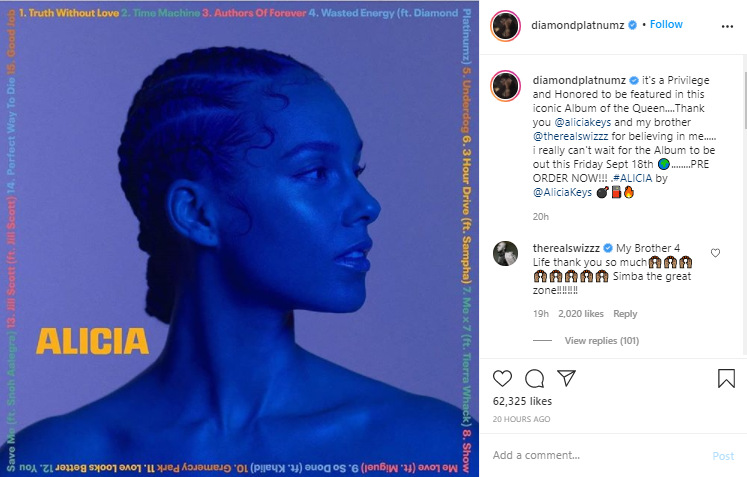
Task: View 2,020 likes on the comment
Action: [x=581, y=314]
